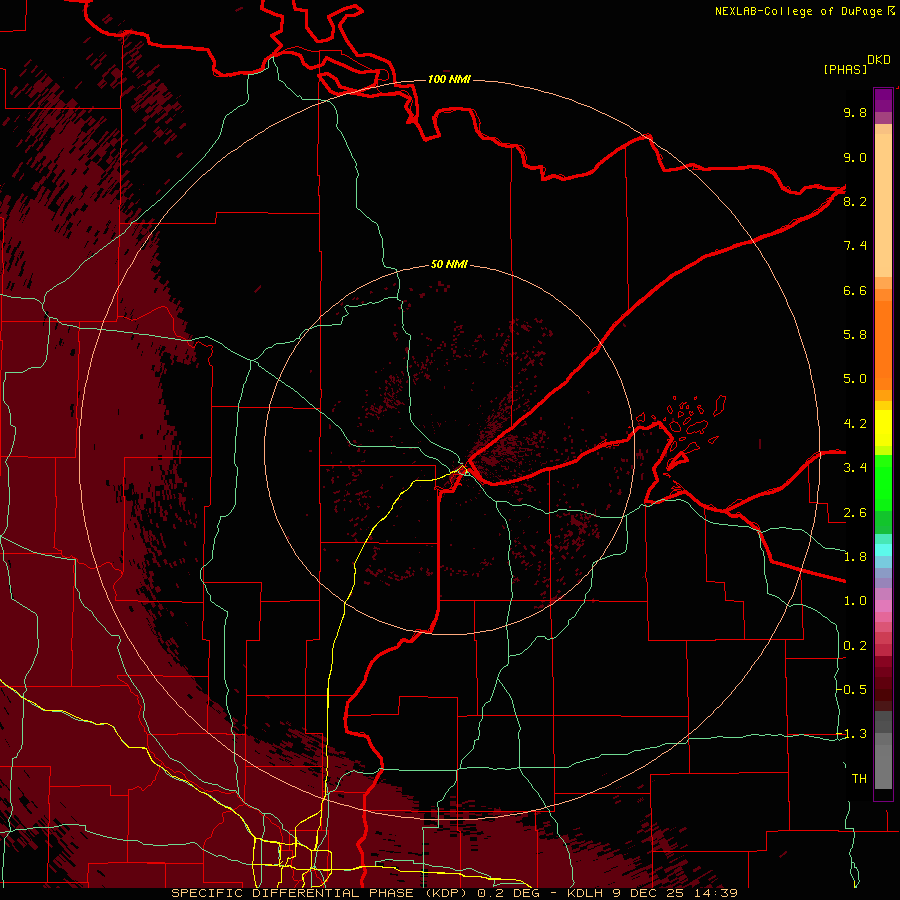Image resolution: width=900 pixels, height=900 pixels.
Task: Pick the yellow color bar segment
Action: coord(883,428)
